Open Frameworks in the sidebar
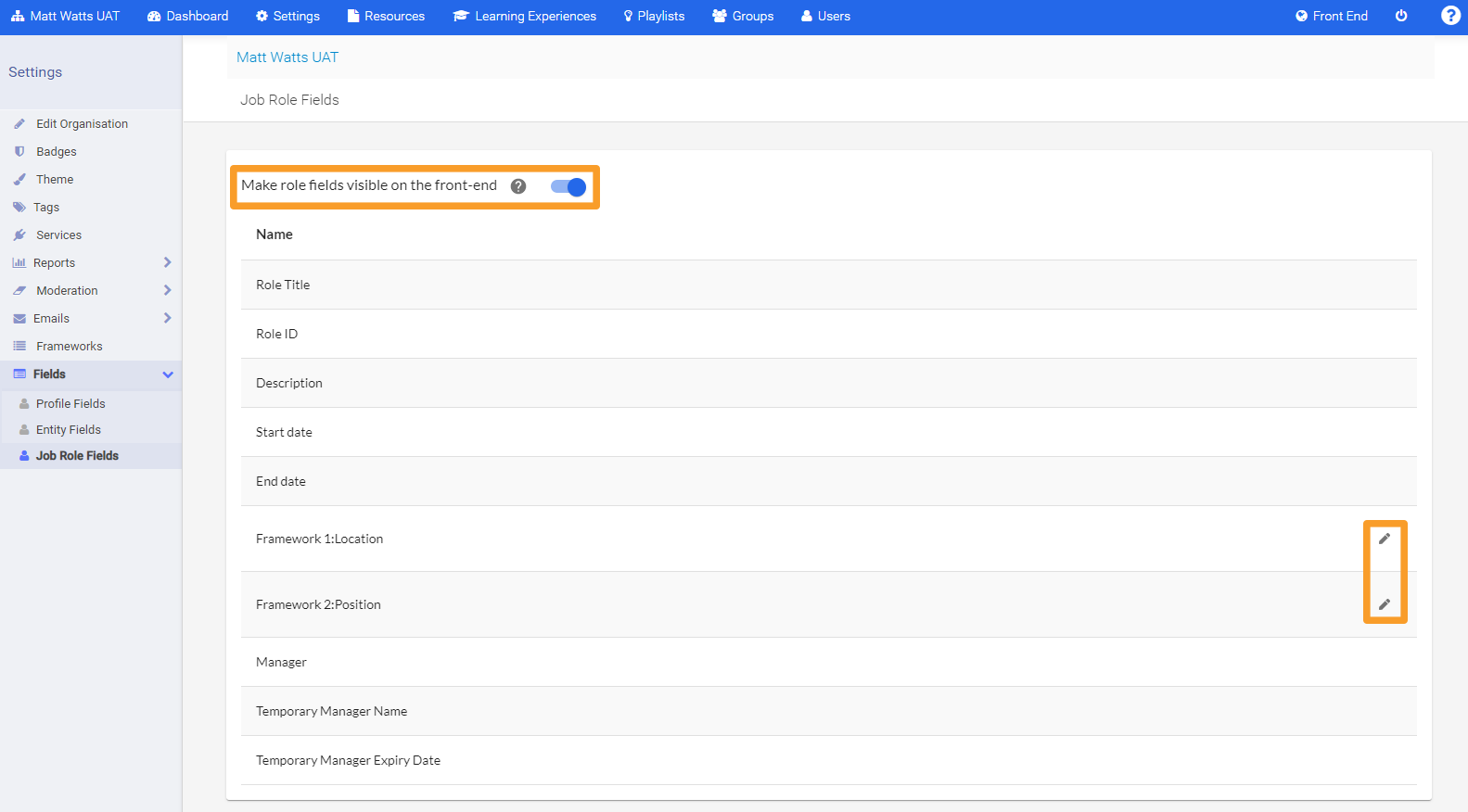 point(70,346)
